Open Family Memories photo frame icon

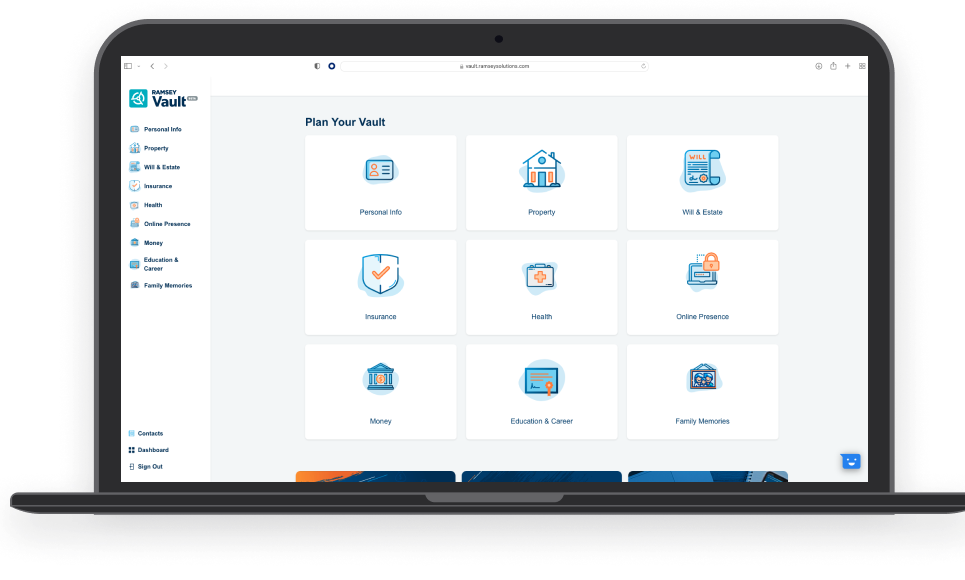point(703,377)
